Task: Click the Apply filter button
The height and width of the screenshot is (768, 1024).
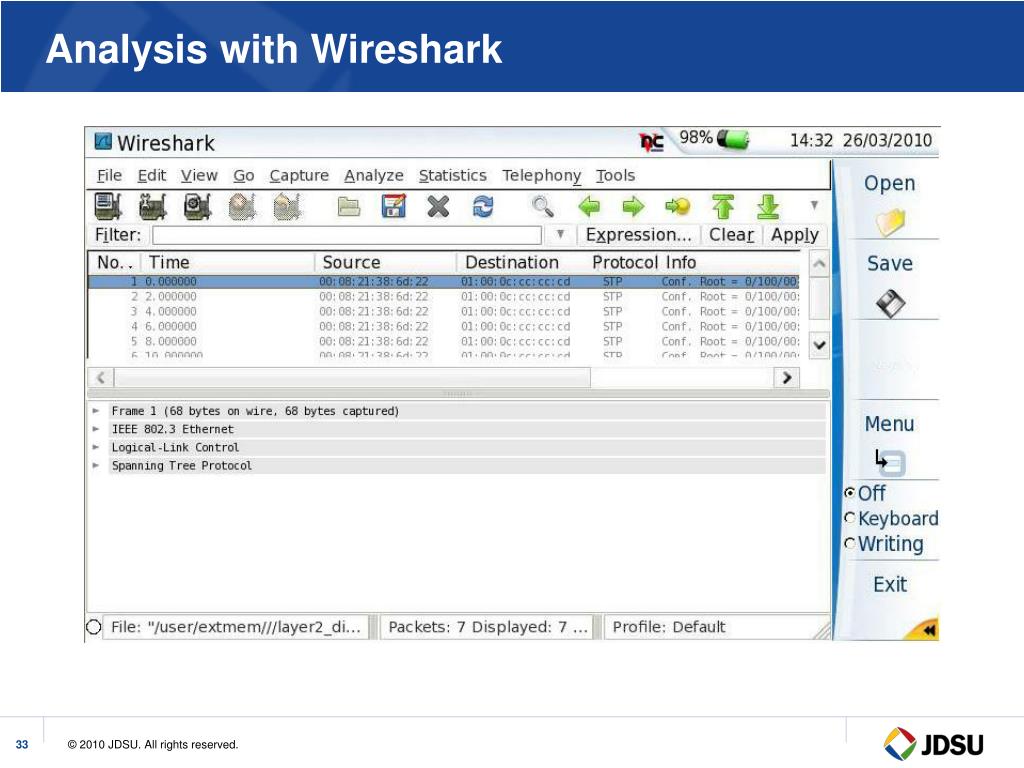Action: tap(794, 234)
